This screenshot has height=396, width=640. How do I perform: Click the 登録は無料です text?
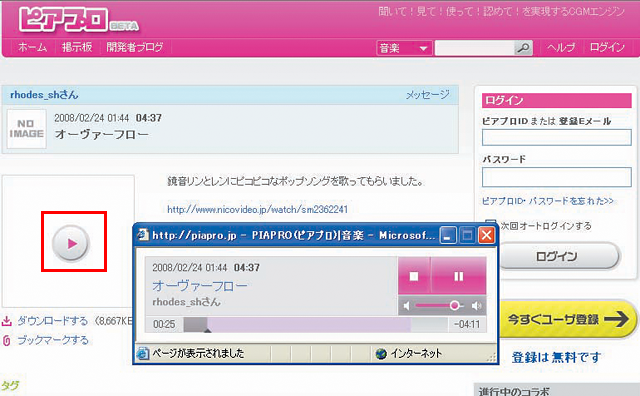click(x=556, y=357)
